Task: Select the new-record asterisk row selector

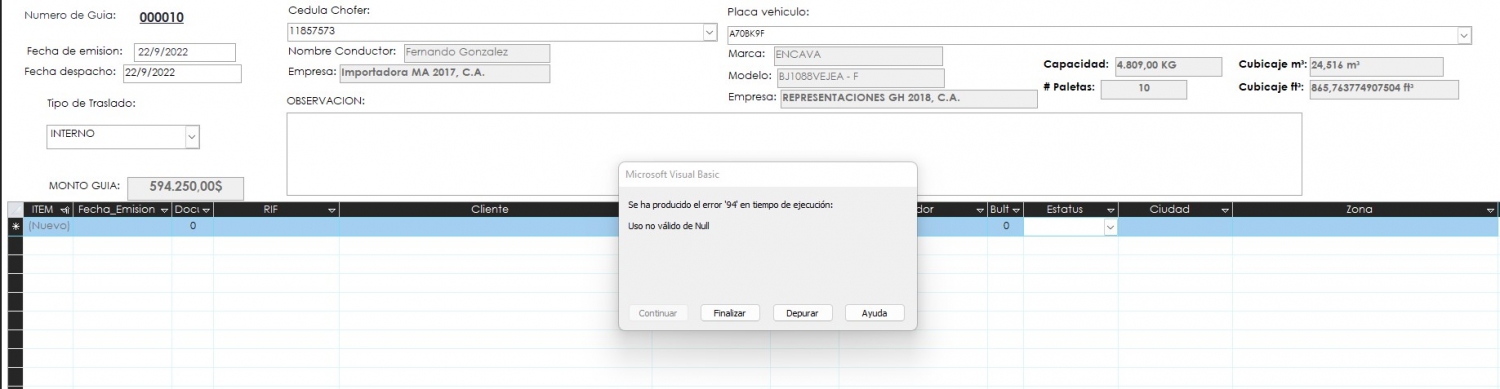Action: [15, 227]
